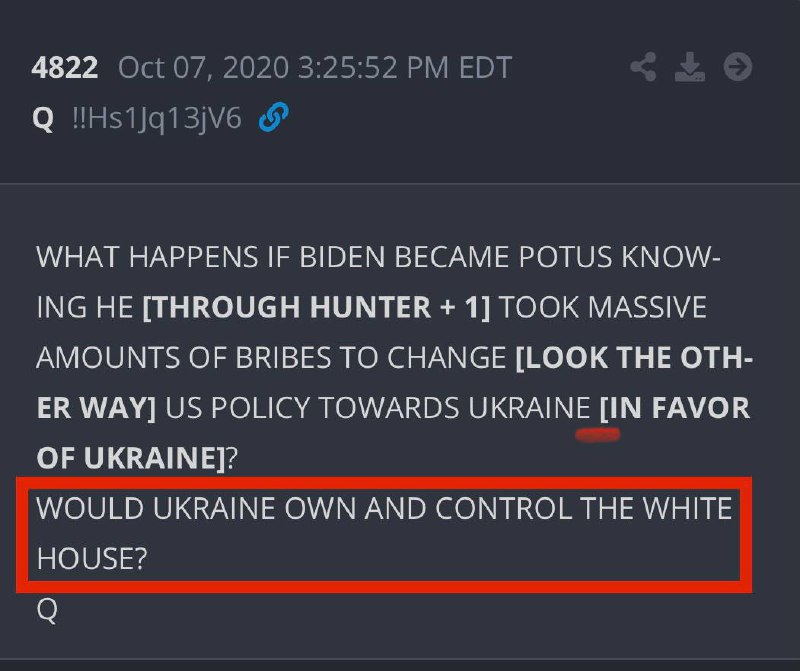Select the tripcode !!Hs1Jq13jV6

coord(157,118)
